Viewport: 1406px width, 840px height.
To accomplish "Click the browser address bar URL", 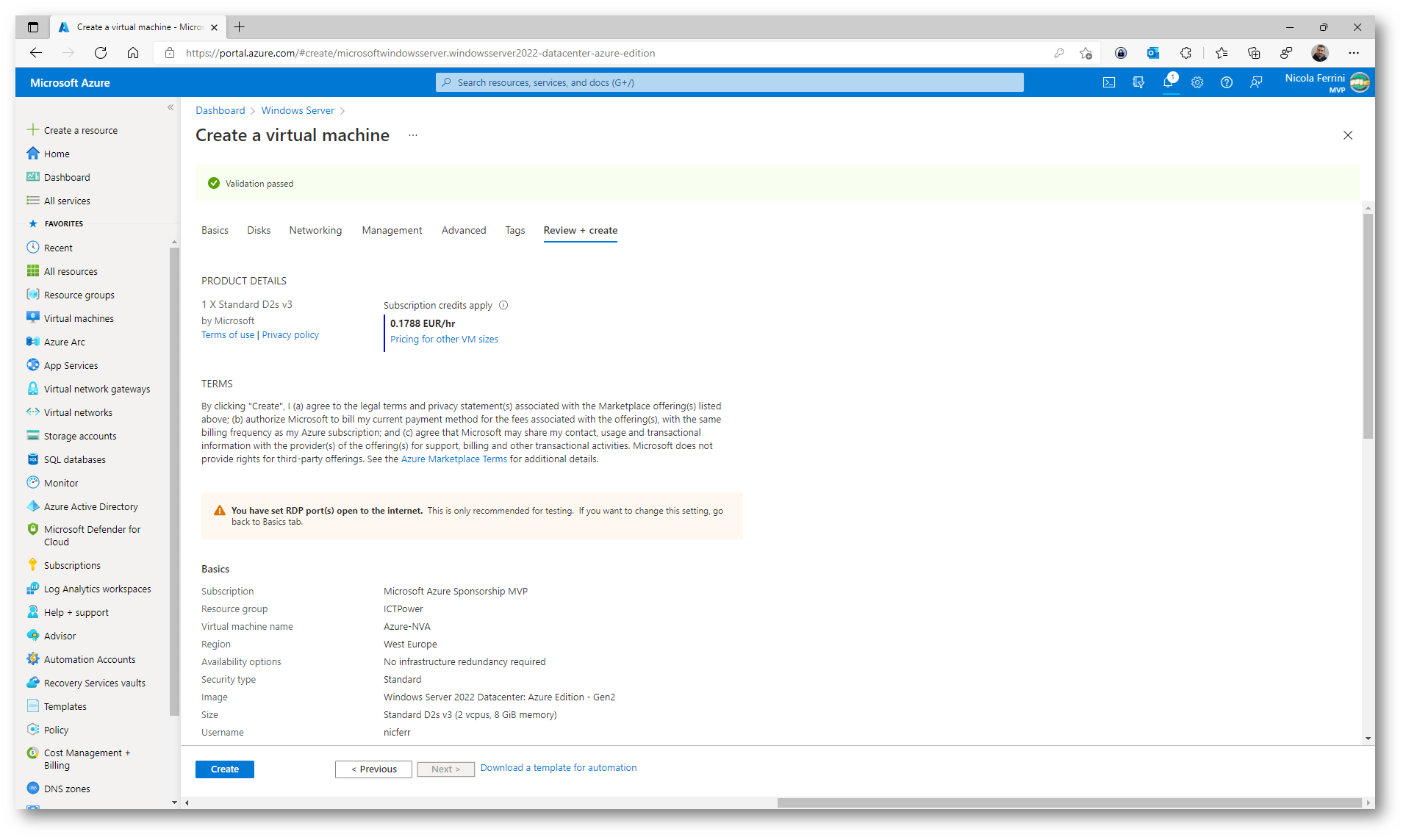I will tap(420, 53).
